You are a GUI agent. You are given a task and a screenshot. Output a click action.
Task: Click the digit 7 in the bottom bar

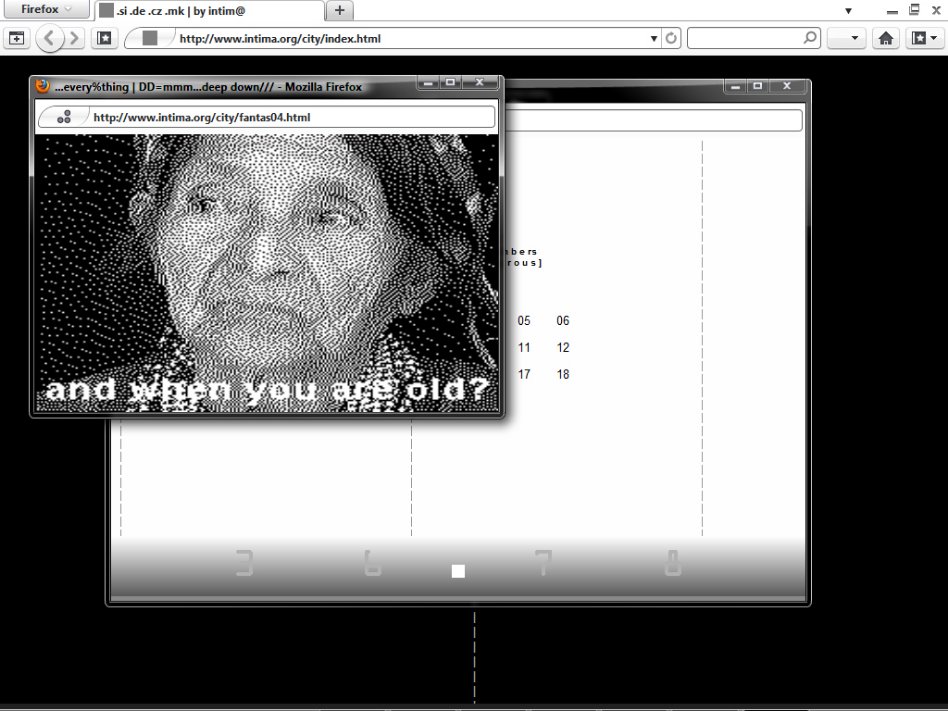[x=543, y=564]
